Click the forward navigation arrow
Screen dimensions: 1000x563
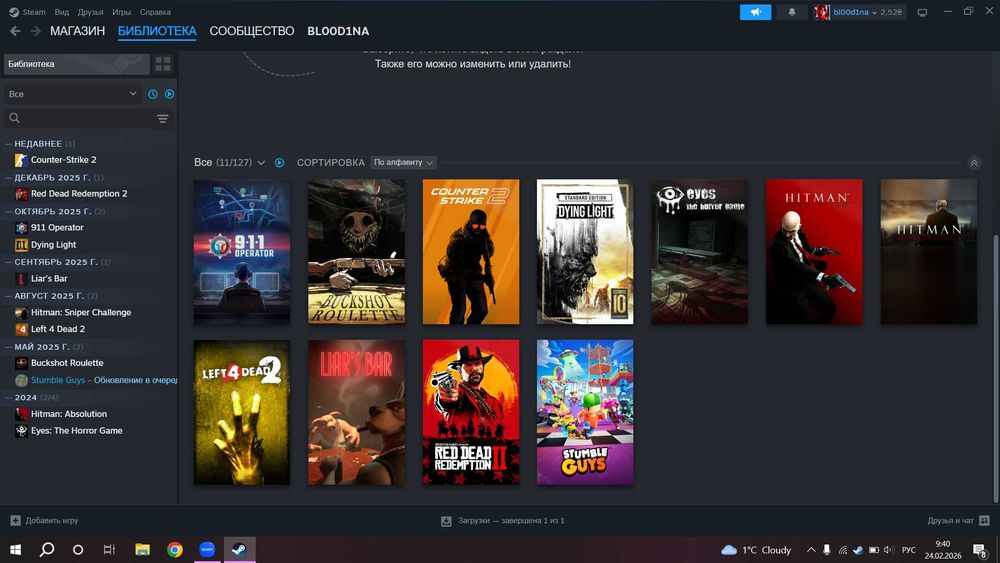coord(36,31)
